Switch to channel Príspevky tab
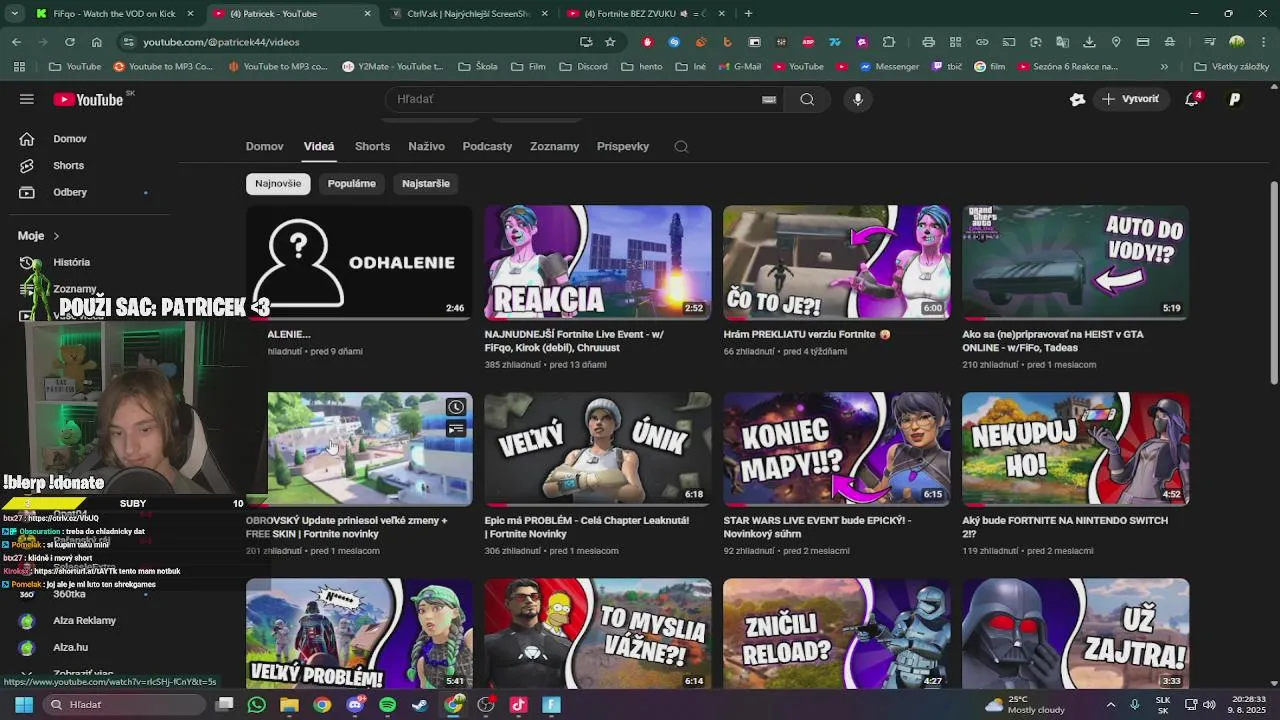This screenshot has height=720, width=1280. pos(623,146)
